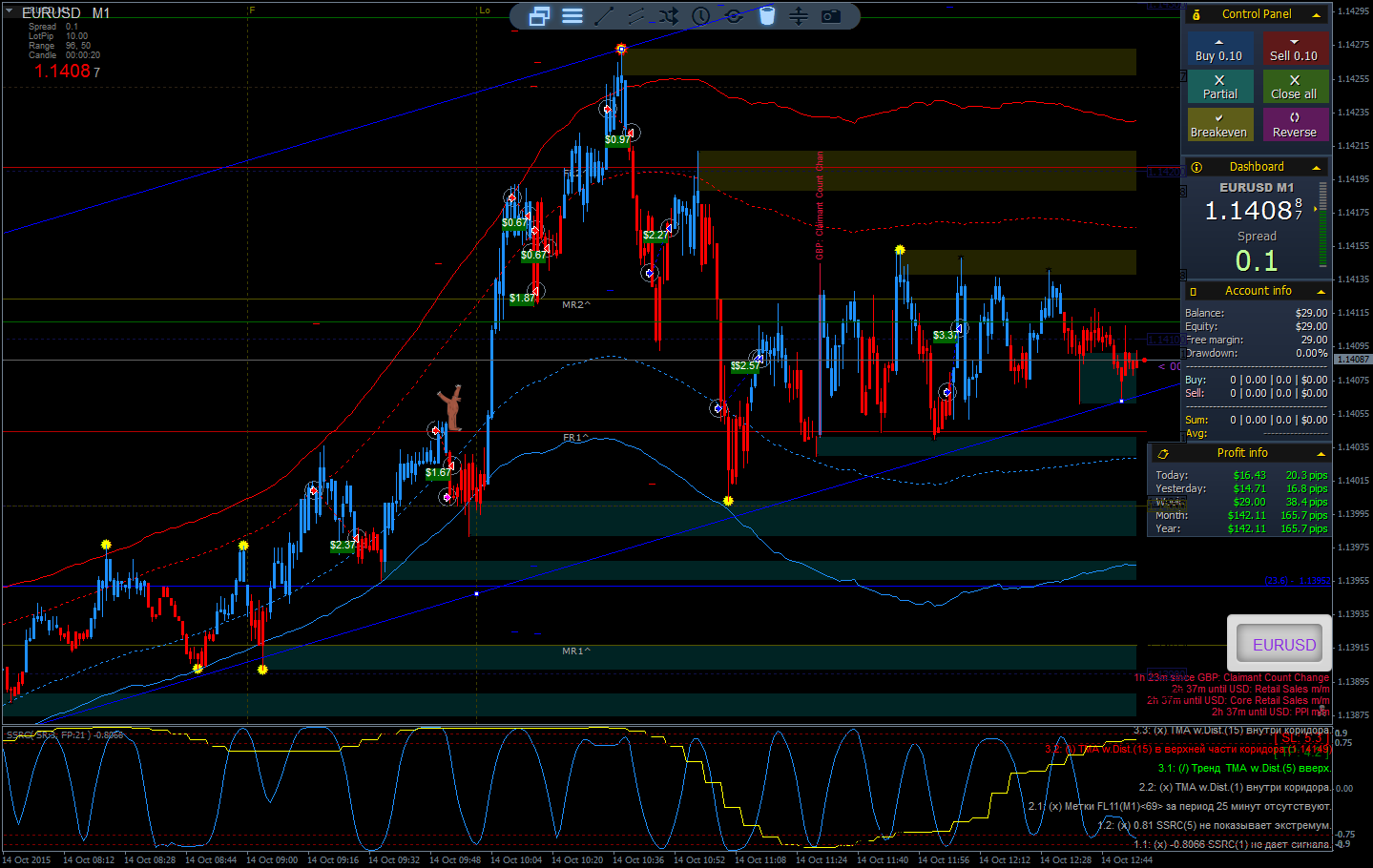Click the Month profit $142.11 row
1373x868 pixels.
coord(1241,515)
